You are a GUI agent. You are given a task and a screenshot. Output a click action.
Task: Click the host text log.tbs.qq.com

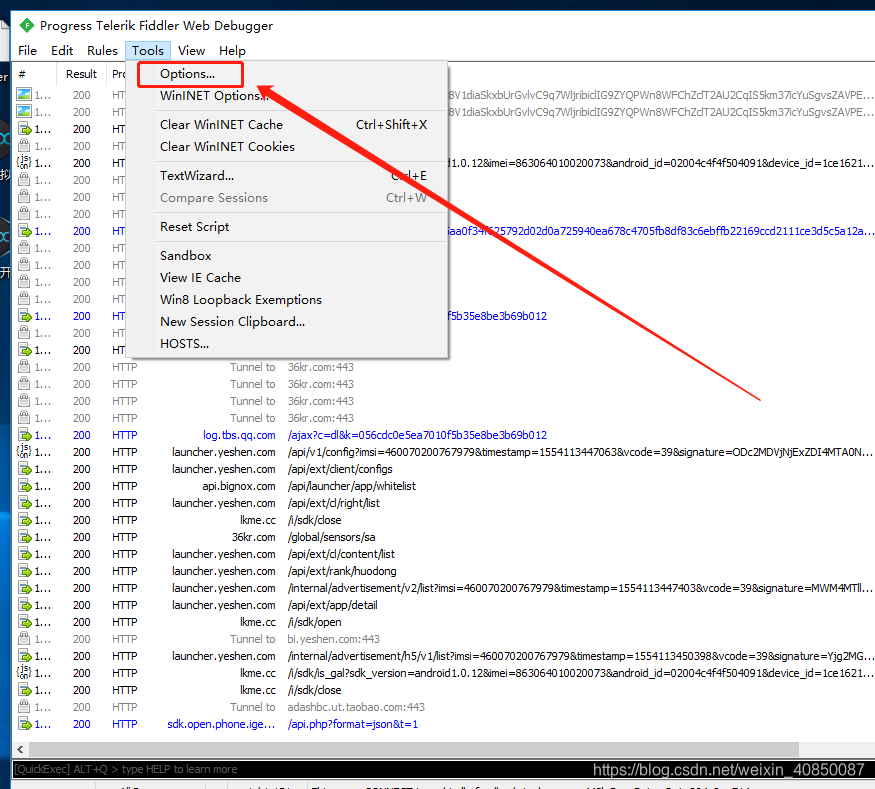239,435
